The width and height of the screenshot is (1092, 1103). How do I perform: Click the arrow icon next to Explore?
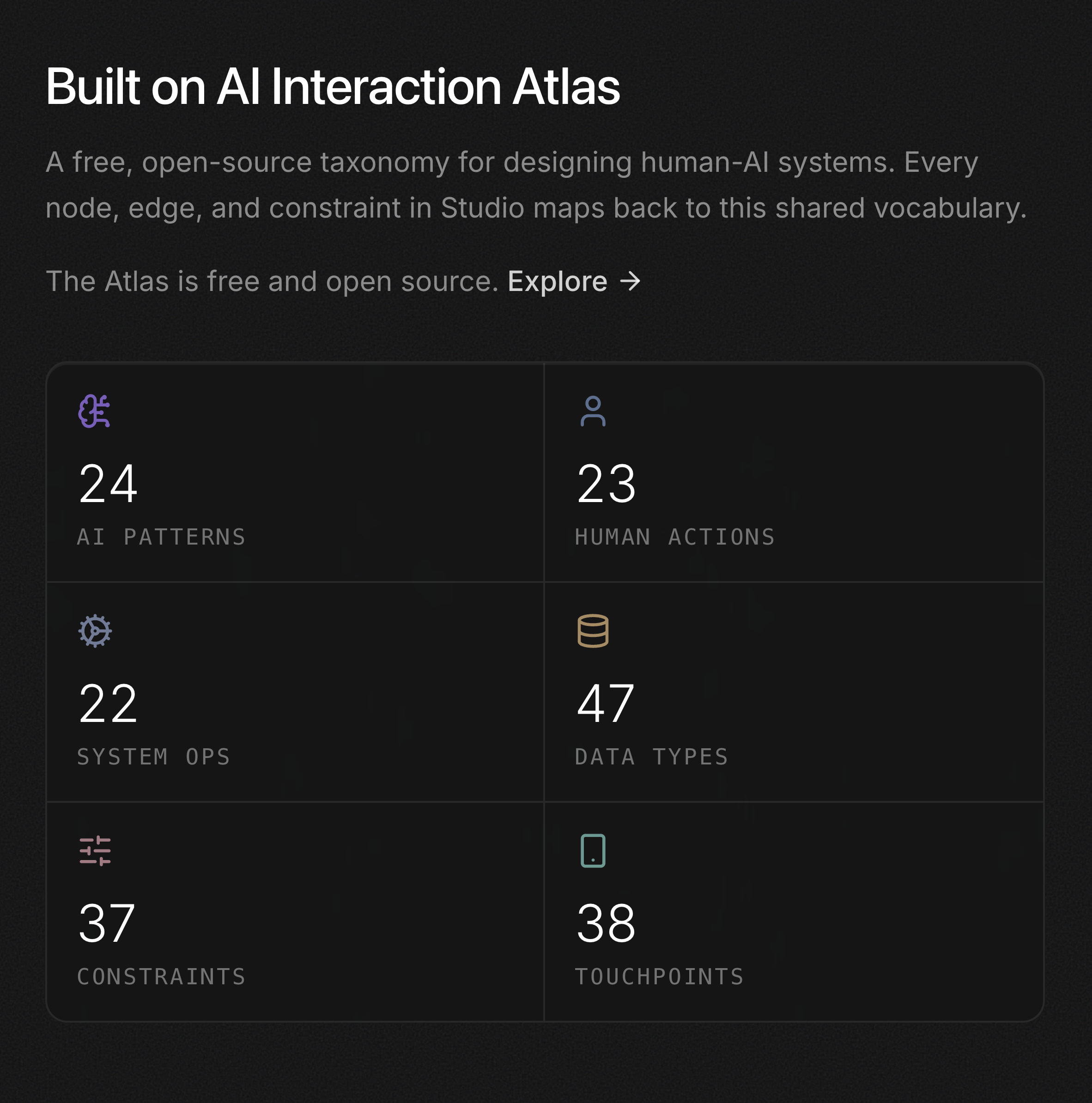631,281
